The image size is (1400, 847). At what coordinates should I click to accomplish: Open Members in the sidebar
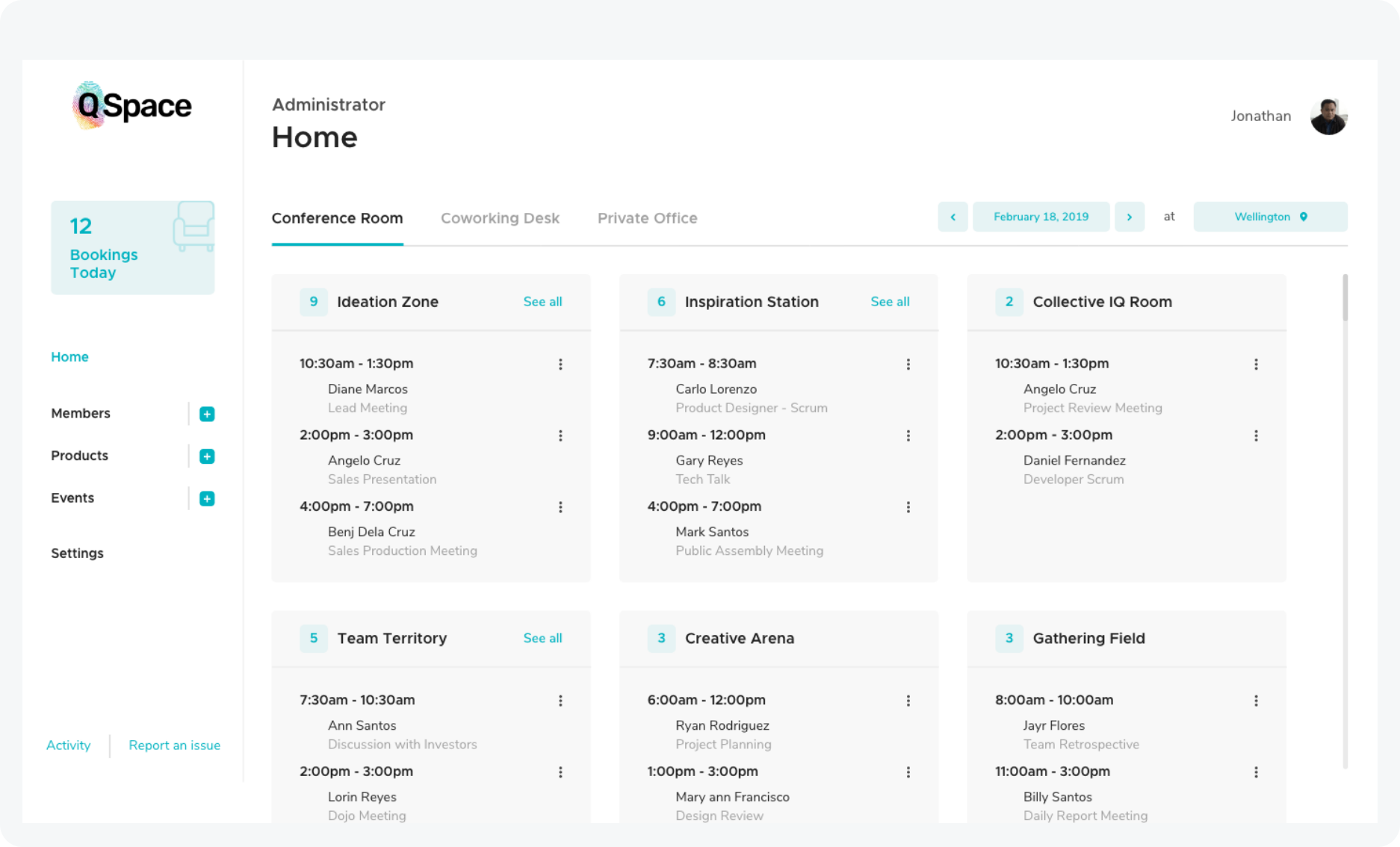[81, 413]
